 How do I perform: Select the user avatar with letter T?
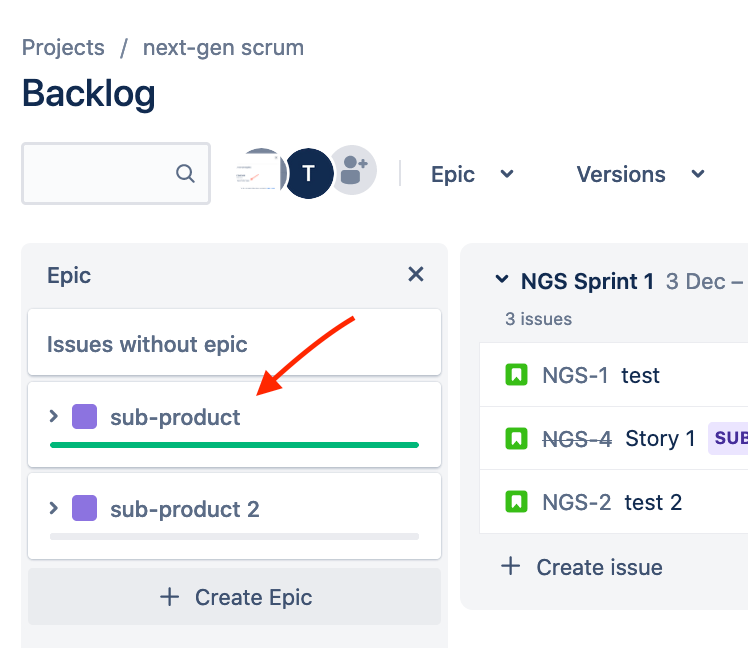309,173
